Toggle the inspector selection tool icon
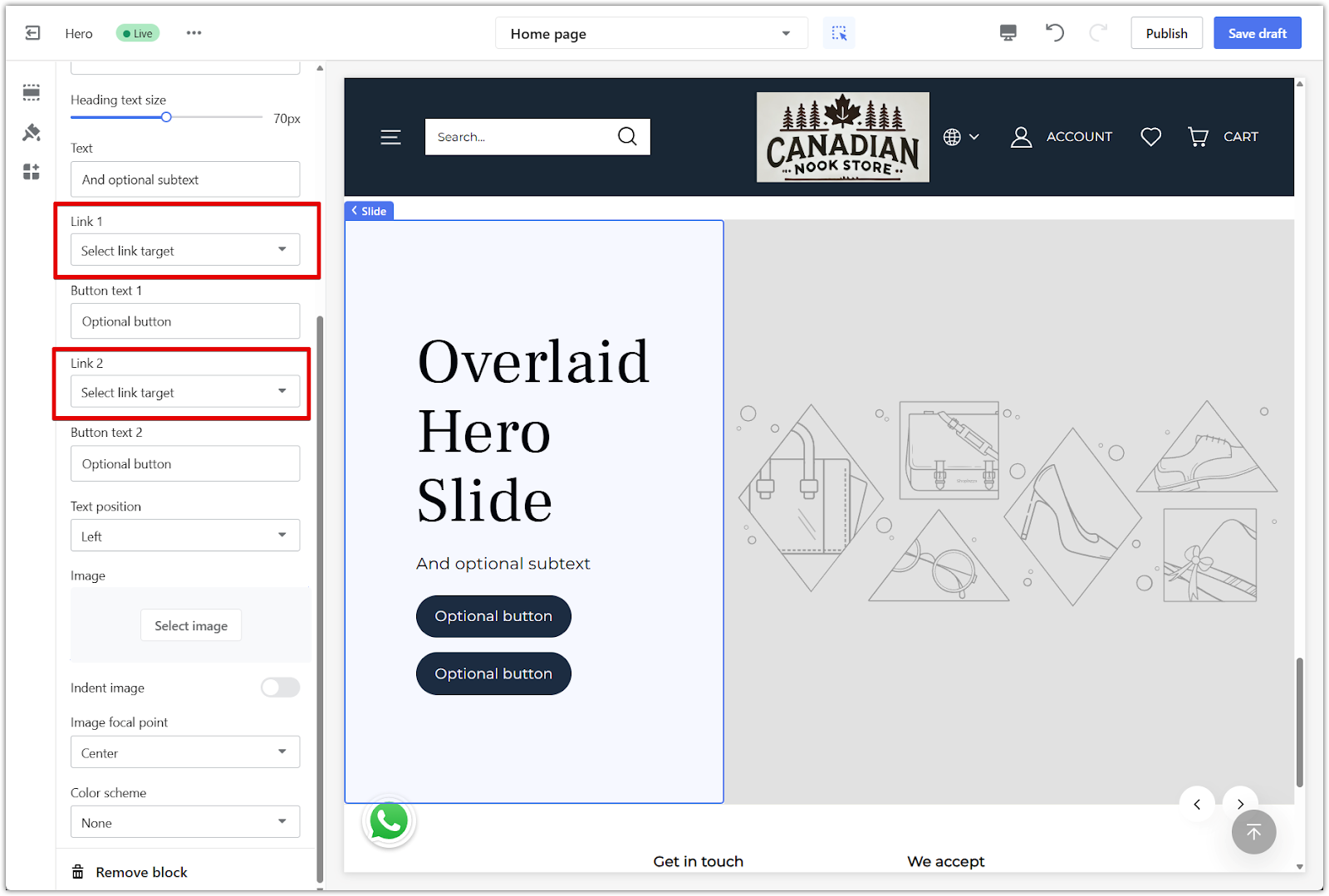1329x896 pixels. pyautogui.click(x=839, y=33)
